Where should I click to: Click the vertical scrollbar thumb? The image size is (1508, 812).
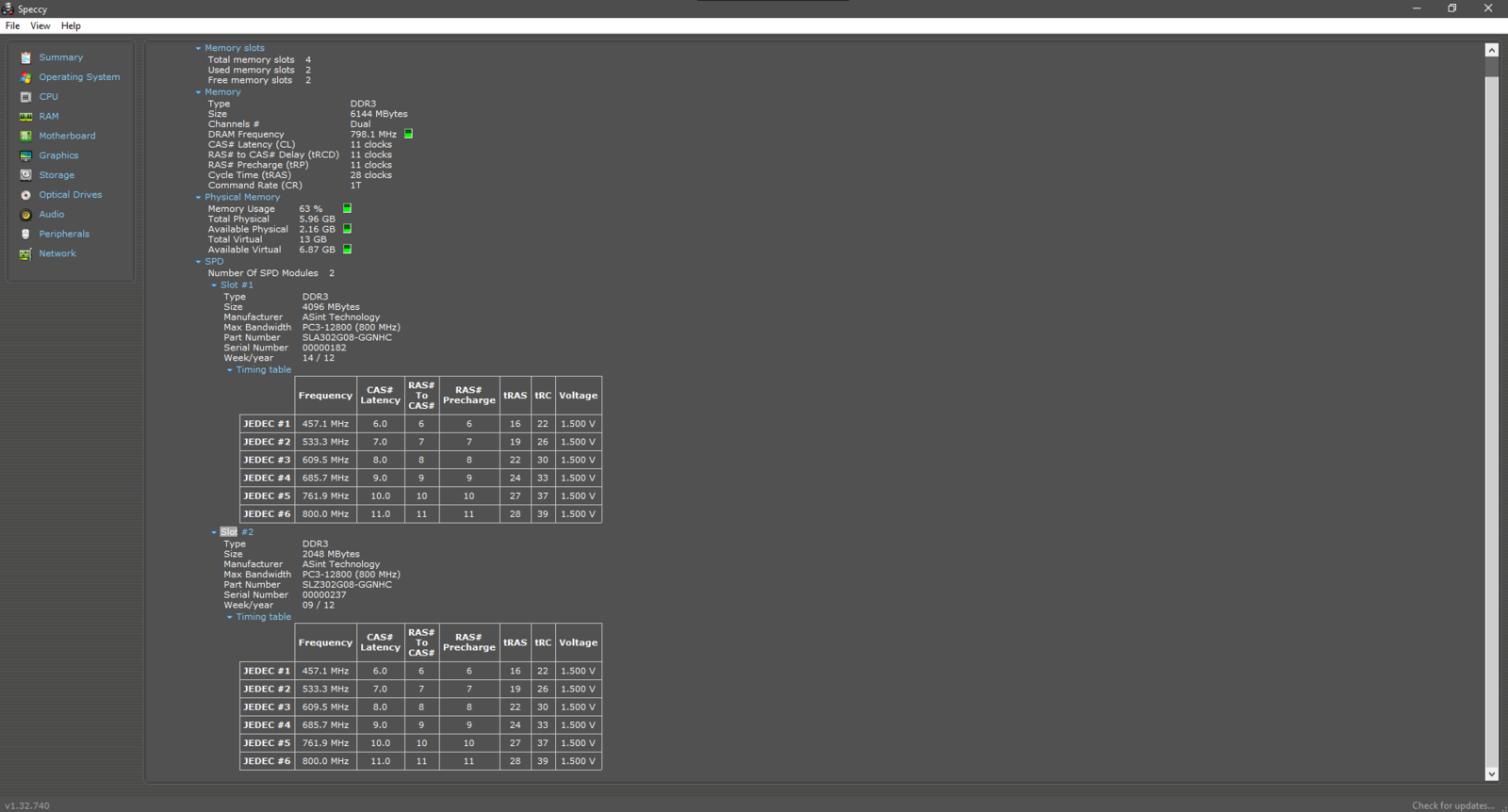(1491, 422)
